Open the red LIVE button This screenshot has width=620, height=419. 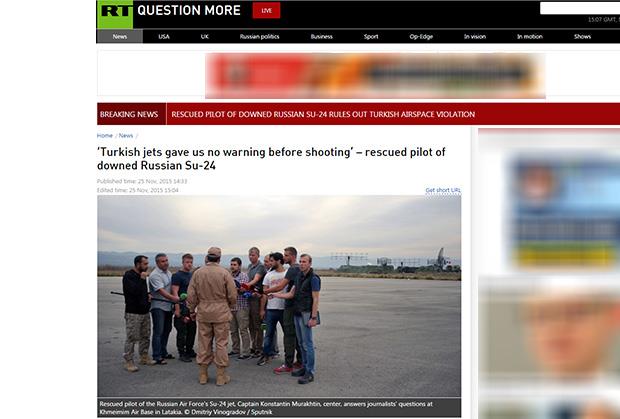267,11
